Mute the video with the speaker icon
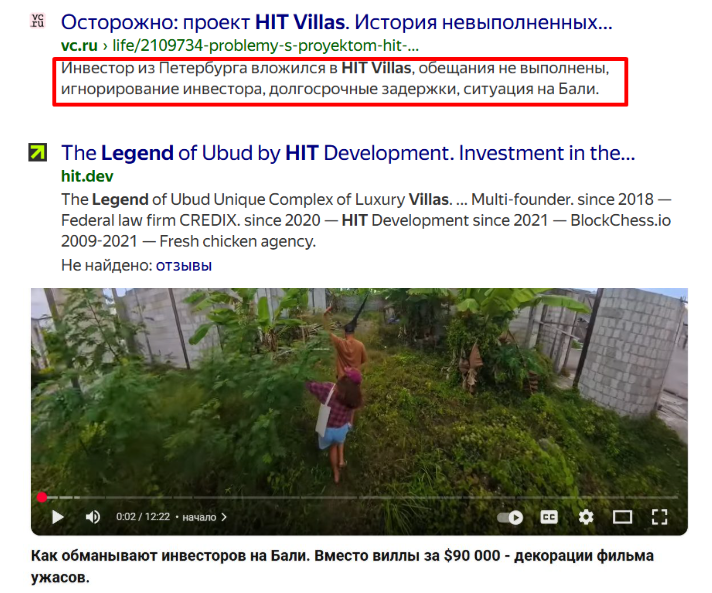 tap(93, 517)
